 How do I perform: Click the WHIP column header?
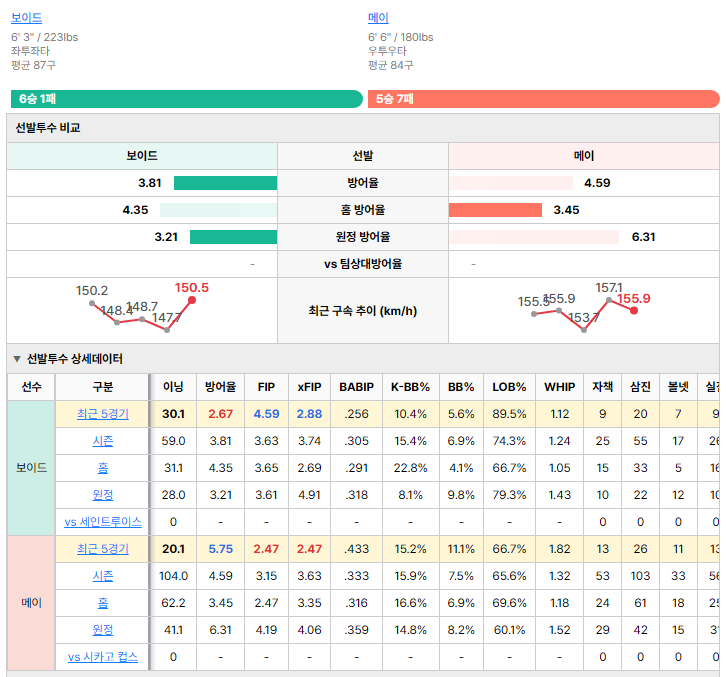[559, 387]
